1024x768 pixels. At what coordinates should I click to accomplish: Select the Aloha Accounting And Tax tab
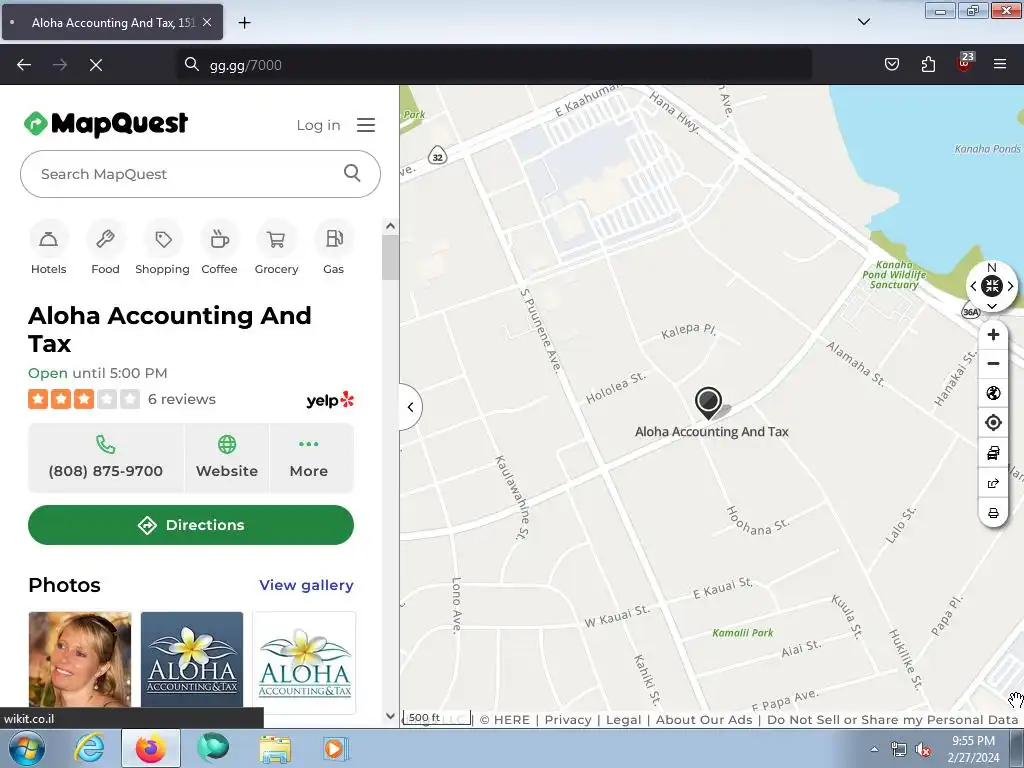point(112,22)
